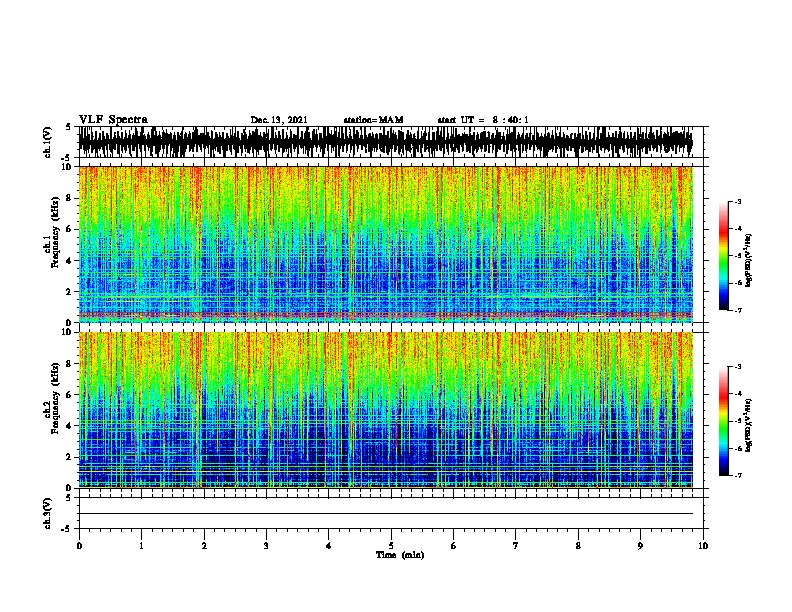792x612 pixels.
Task: Click the "10" tick on ch.2 frequency axis
Action: (x=68, y=332)
